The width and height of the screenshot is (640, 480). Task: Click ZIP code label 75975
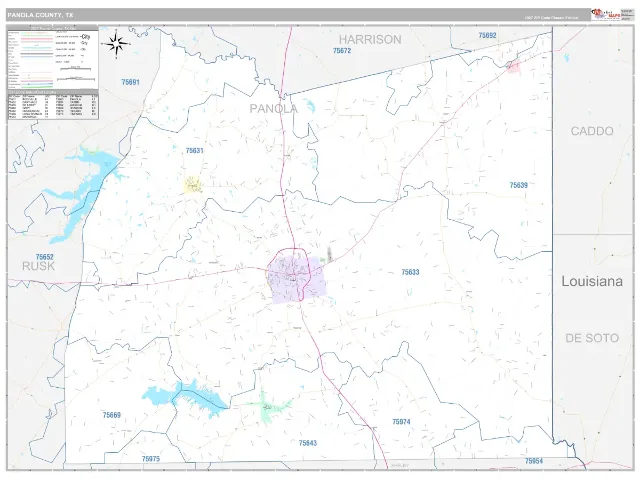[x=151, y=459]
